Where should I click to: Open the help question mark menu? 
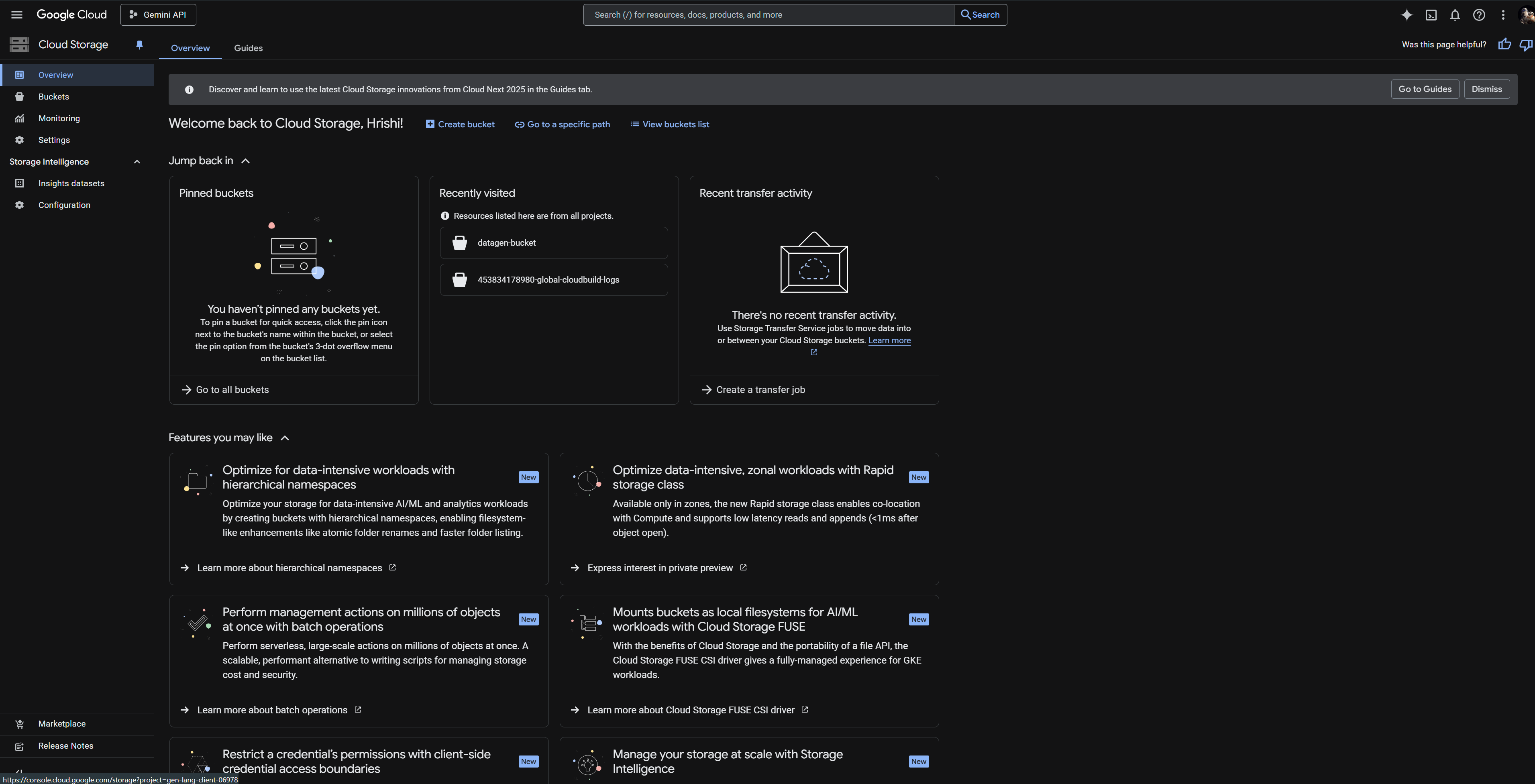pyautogui.click(x=1479, y=15)
